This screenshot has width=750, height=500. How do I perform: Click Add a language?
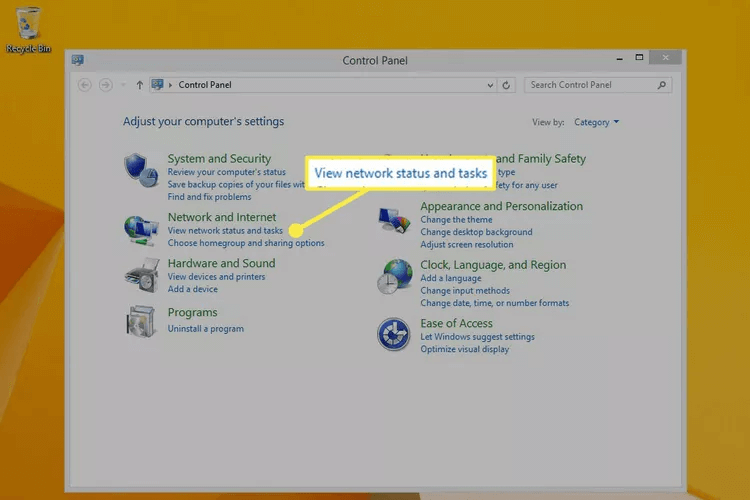click(x=451, y=278)
